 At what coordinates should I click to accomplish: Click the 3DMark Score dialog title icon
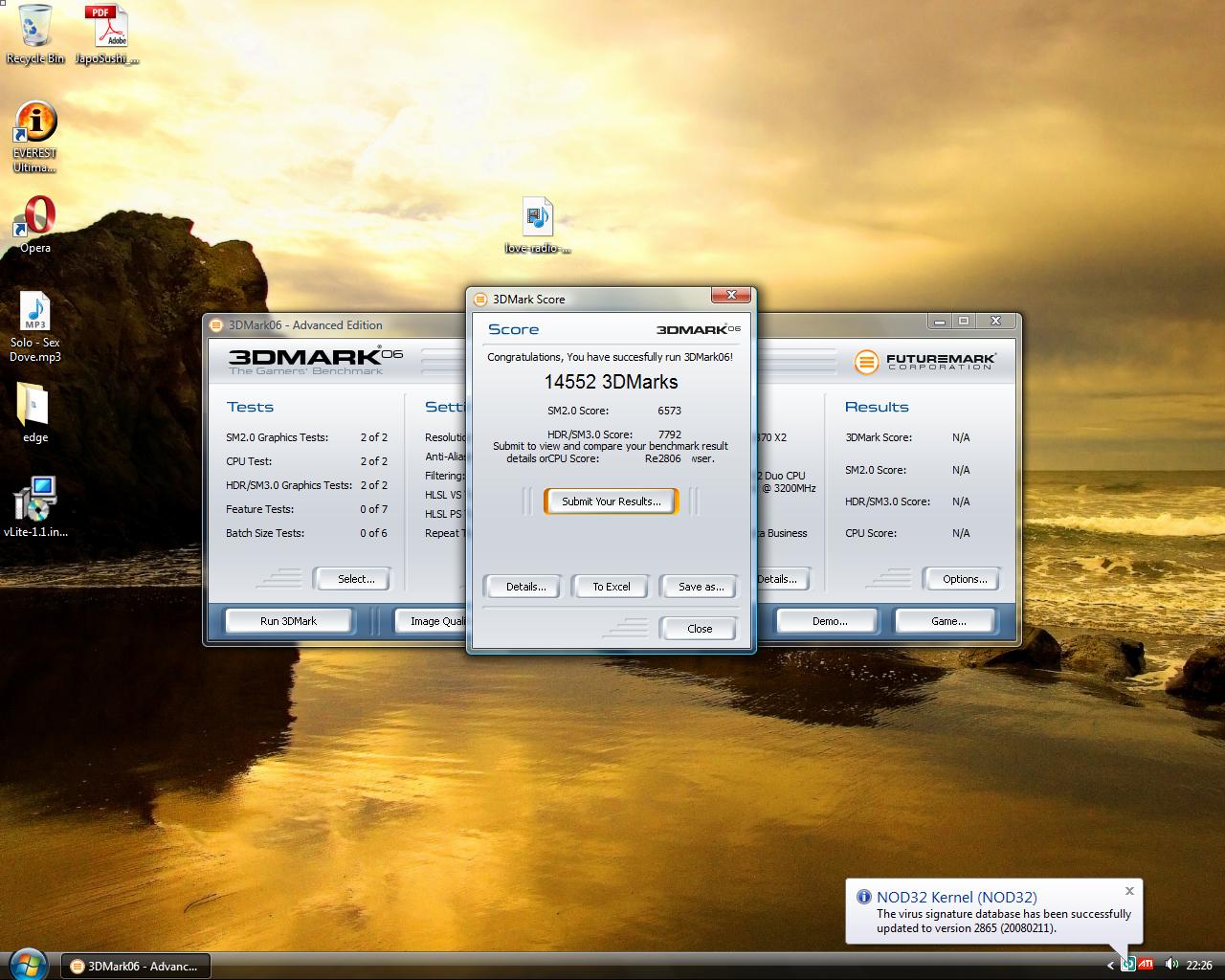point(480,299)
